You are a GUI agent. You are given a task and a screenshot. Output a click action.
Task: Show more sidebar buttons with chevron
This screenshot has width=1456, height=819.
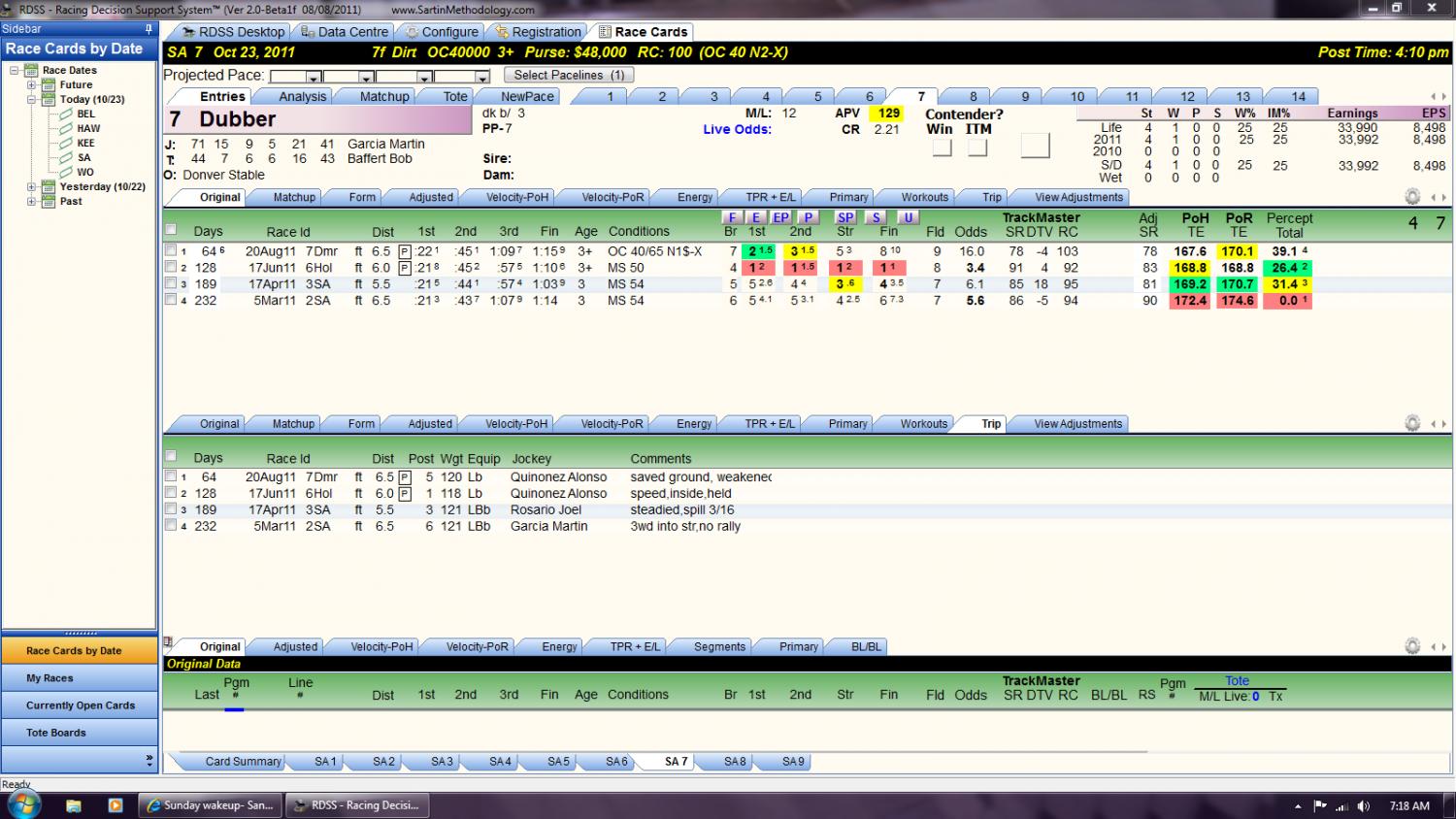[x=149, y=760]
